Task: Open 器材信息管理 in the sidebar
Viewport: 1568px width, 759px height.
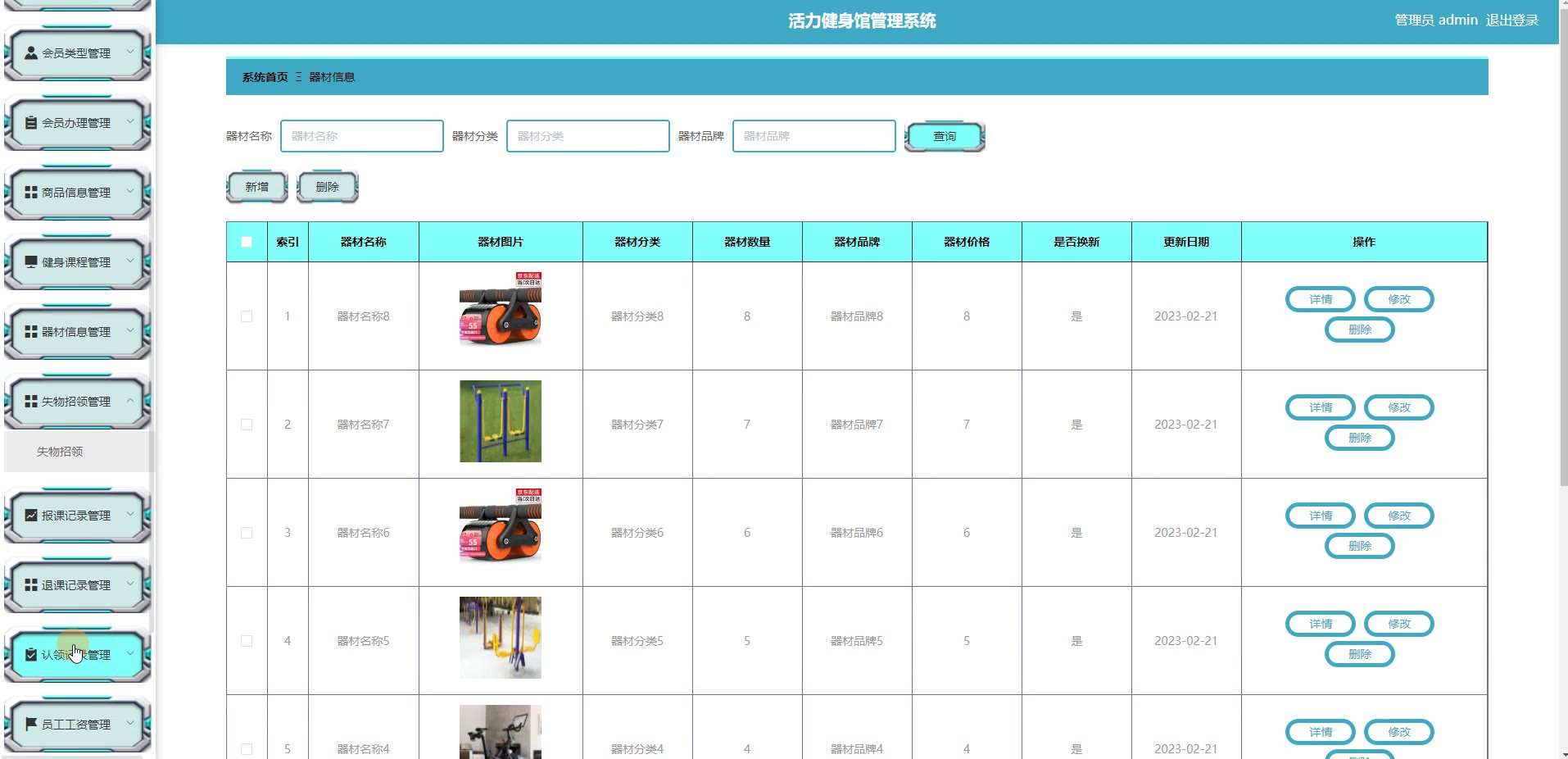Action: click(x=77, y=332)
